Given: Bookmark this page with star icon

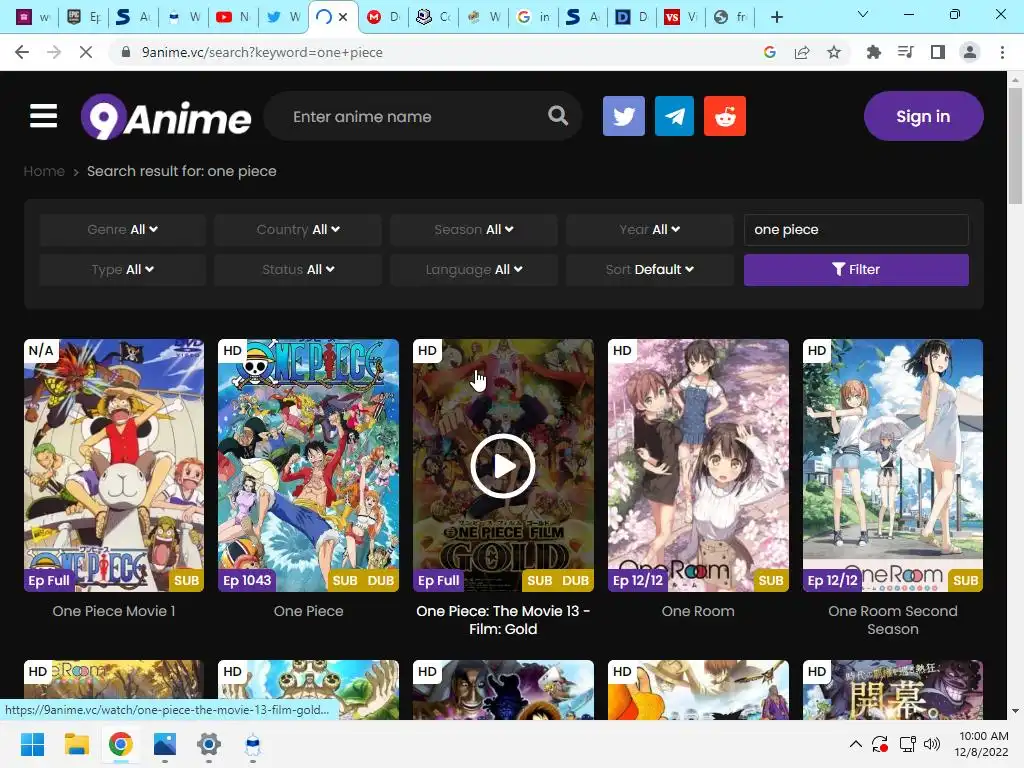Looking at the screenshot, I should [834, 52].
